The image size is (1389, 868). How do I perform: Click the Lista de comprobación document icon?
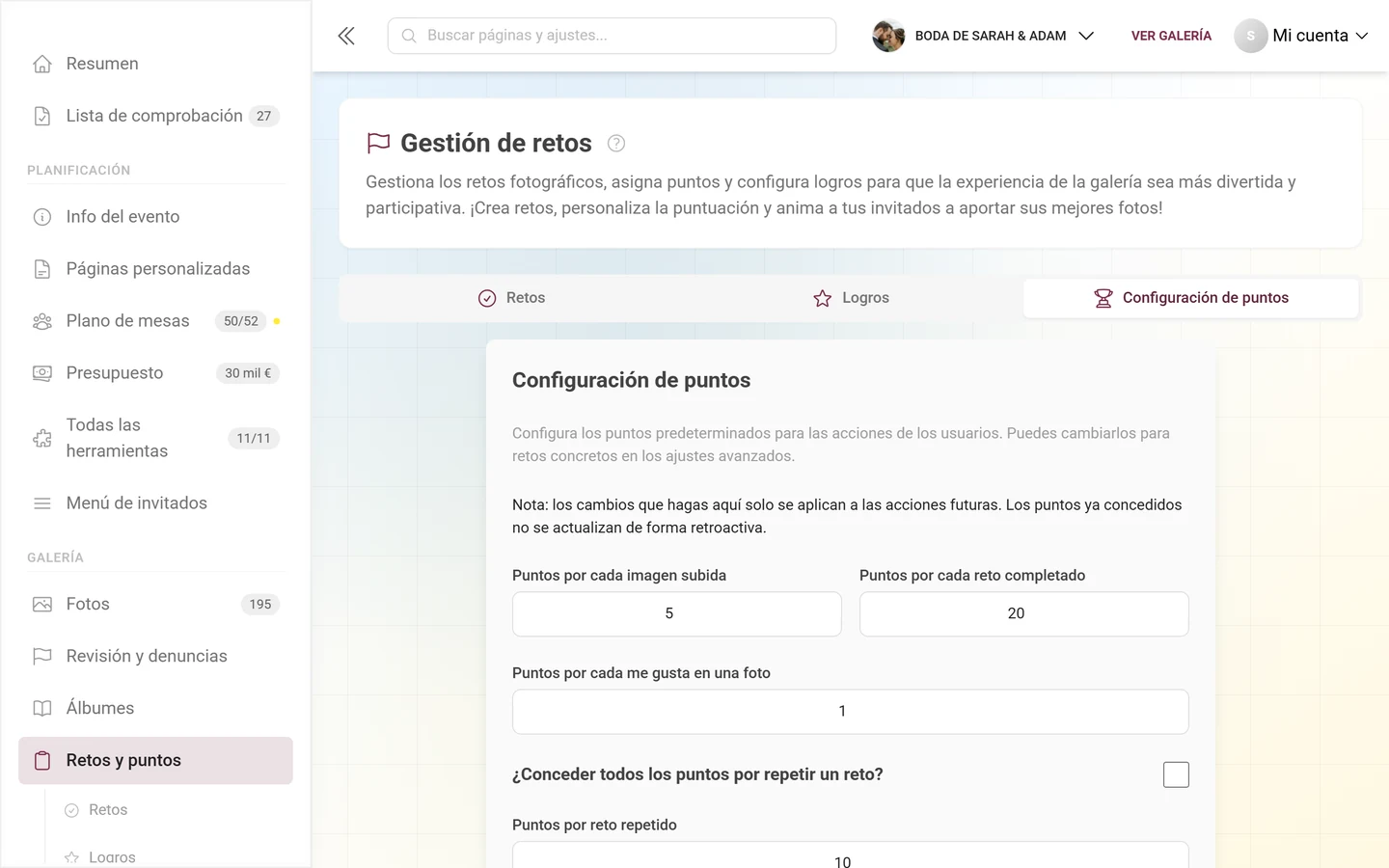tap(42, 116)
